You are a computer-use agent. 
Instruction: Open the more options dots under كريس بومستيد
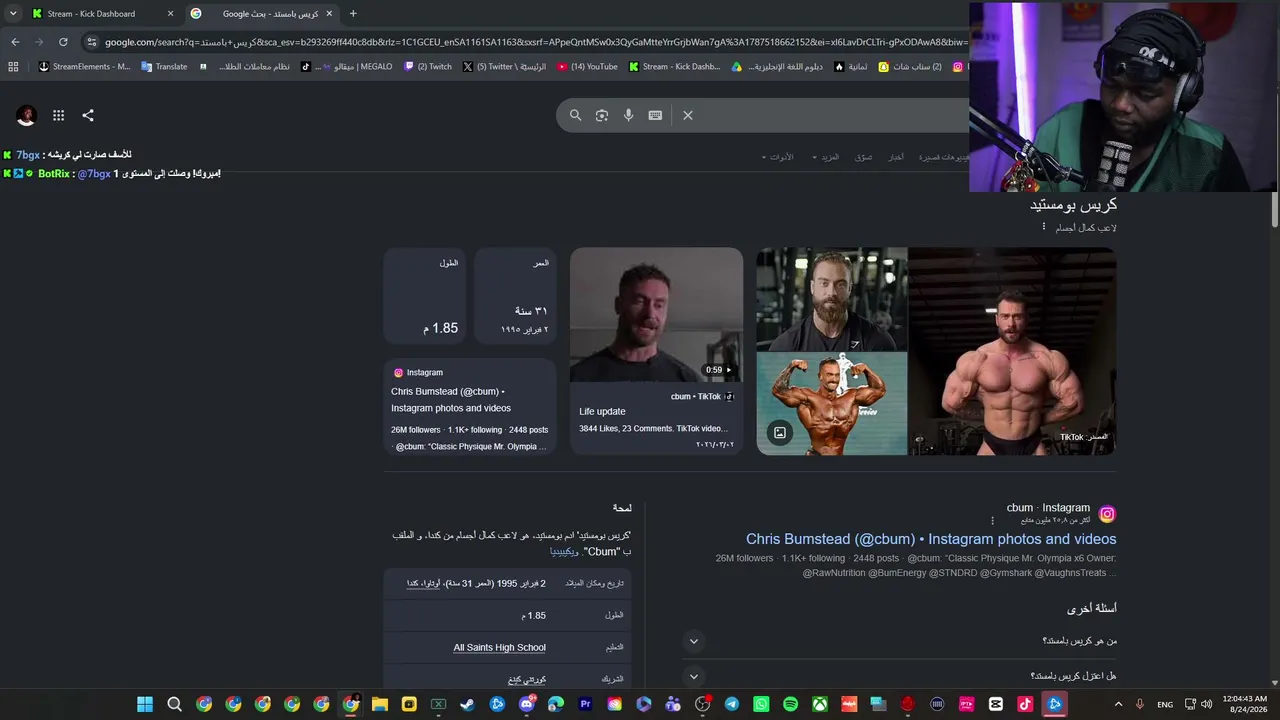click(1044, 227)
